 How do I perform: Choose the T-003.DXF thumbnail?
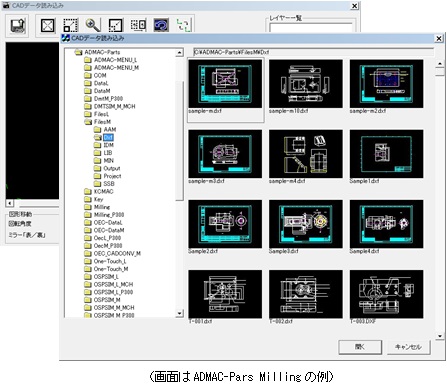(x=386, y=294)
